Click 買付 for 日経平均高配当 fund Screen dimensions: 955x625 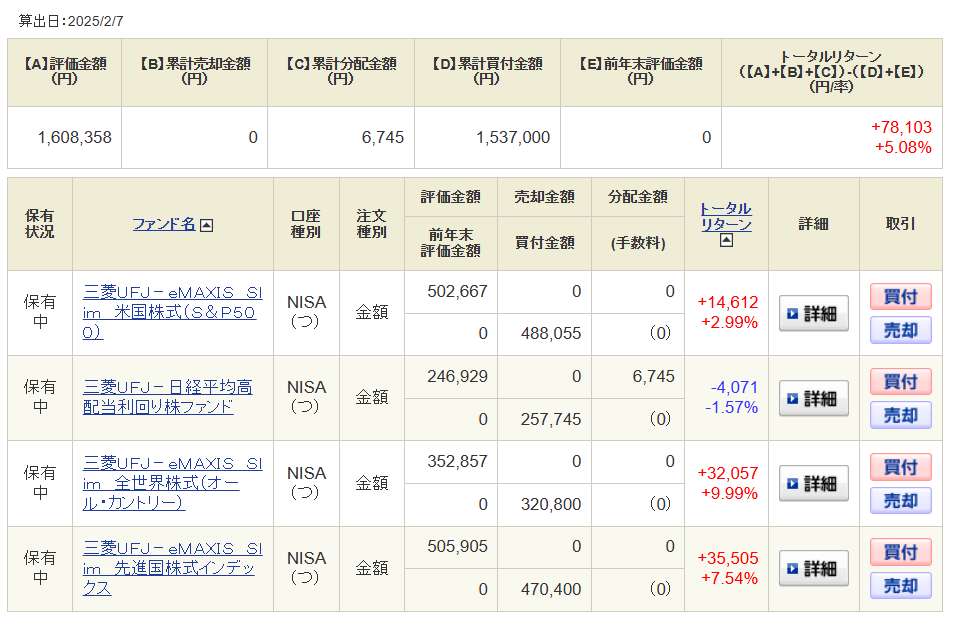901,382
